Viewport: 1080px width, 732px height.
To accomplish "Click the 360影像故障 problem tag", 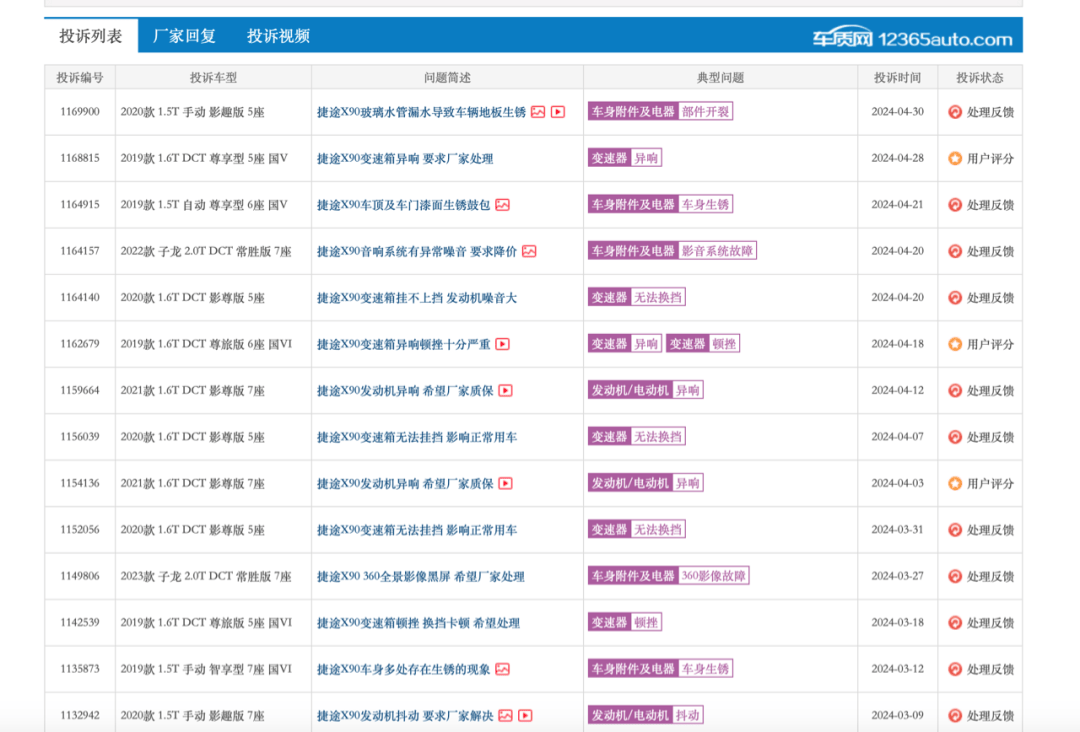I will point(714,576).
